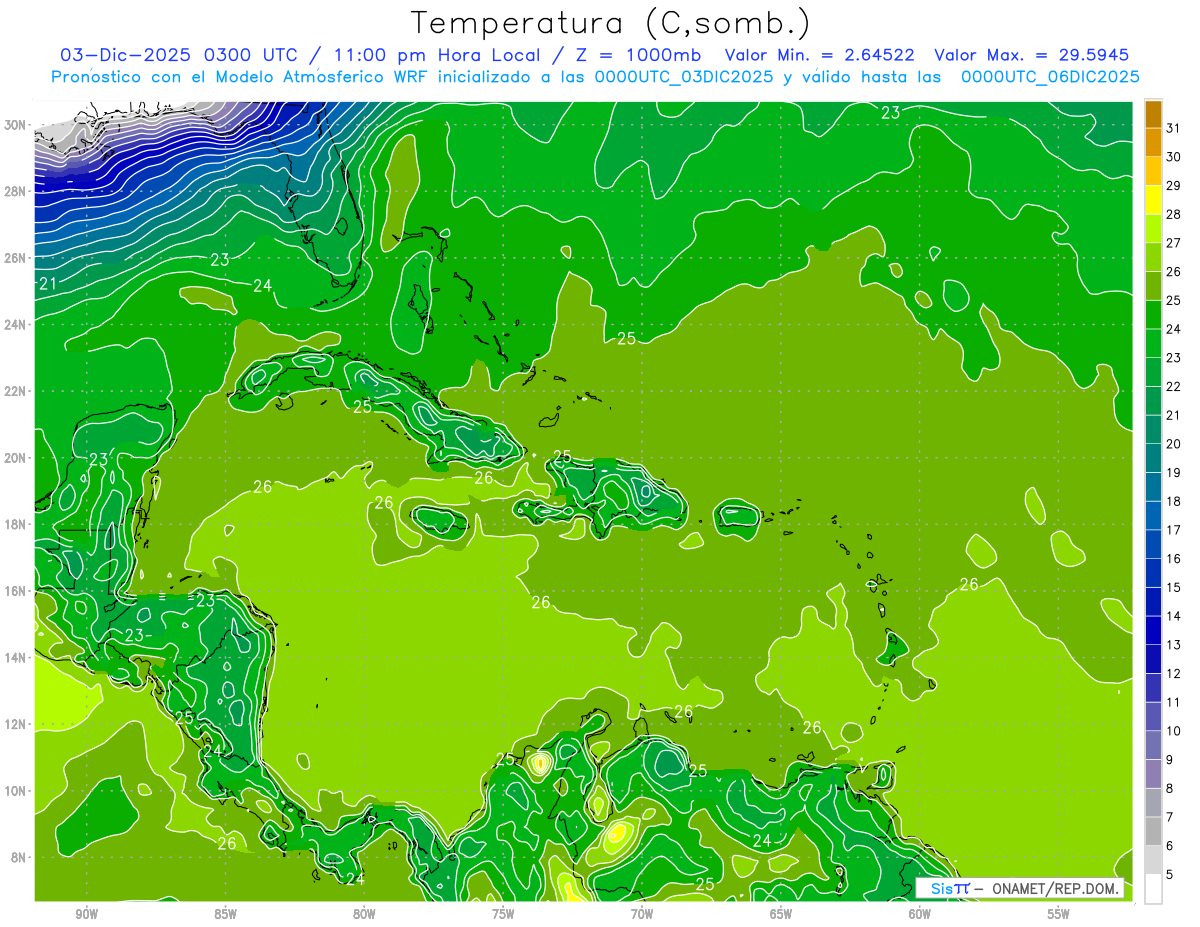Click the legend number '12'
Viewport: 1200px width, 927px height.
[x=1174, y=673]
